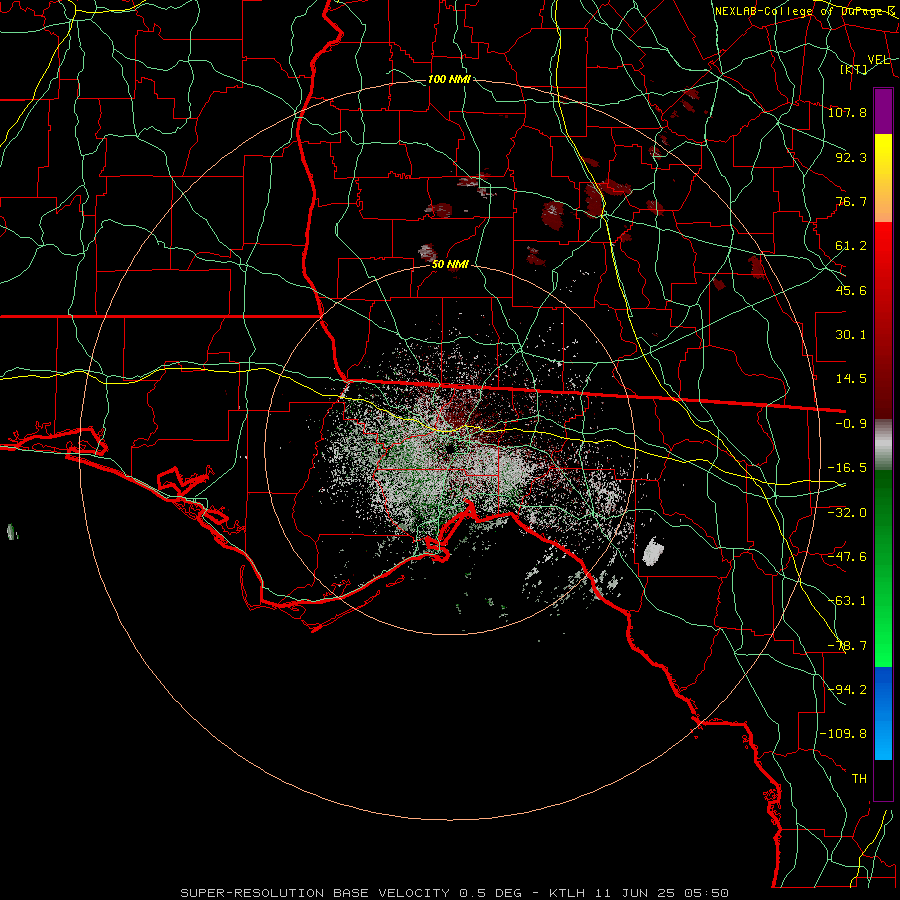The width and height of the screenshot is (900, 900).
Task: Click the 45.6 velocity scale value
Action: click(x=851, y=290)
